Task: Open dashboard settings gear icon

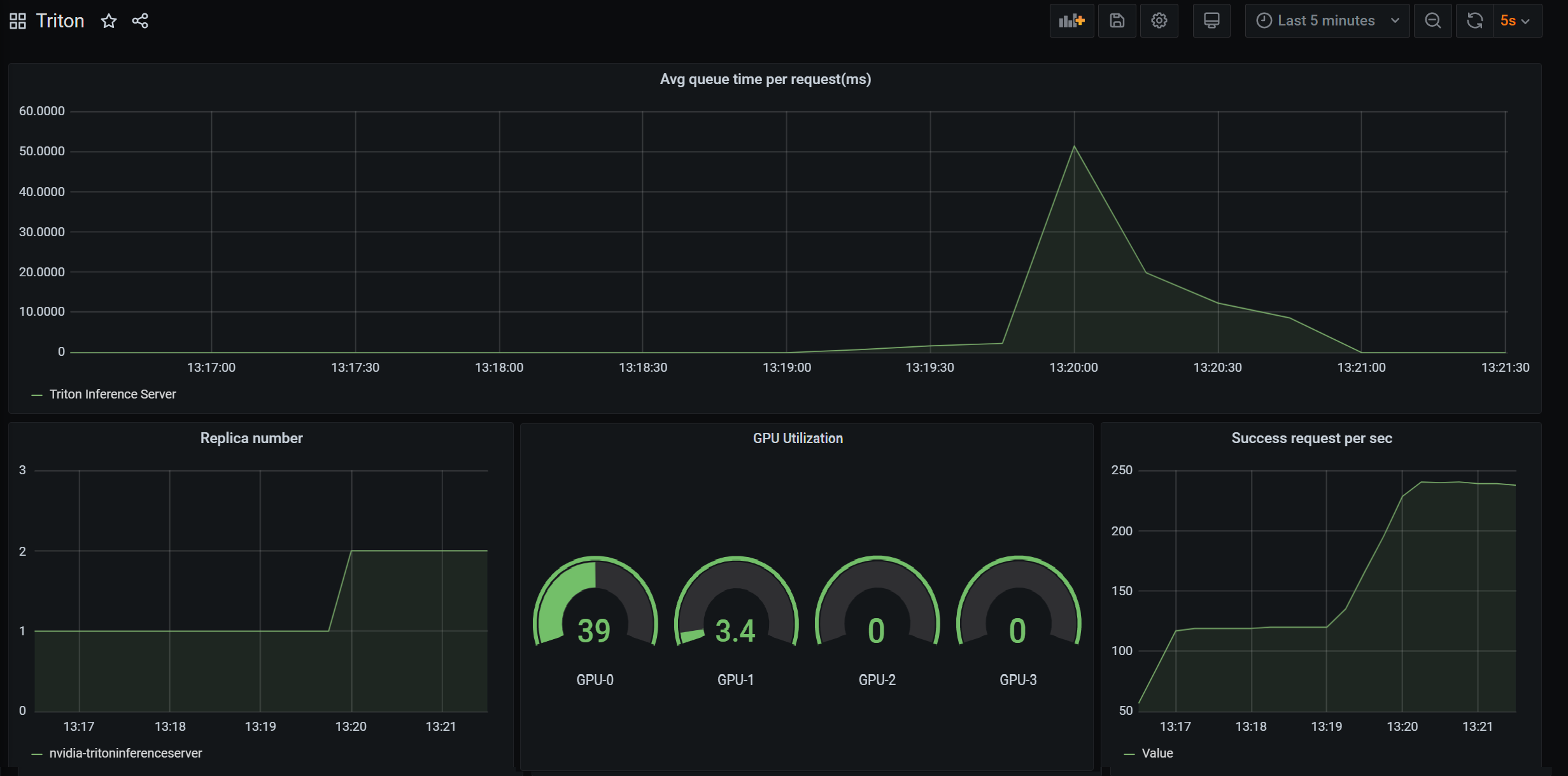Action: 1159,21
